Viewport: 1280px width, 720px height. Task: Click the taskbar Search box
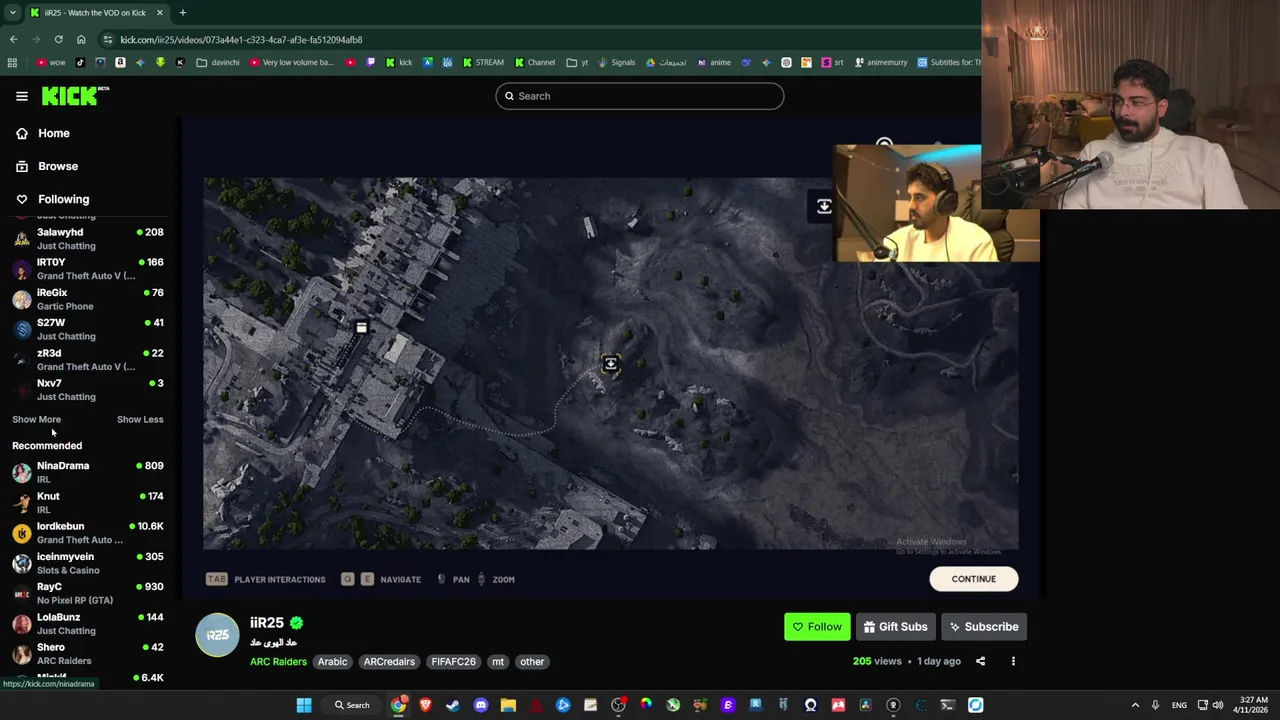(x=353, y=705)
